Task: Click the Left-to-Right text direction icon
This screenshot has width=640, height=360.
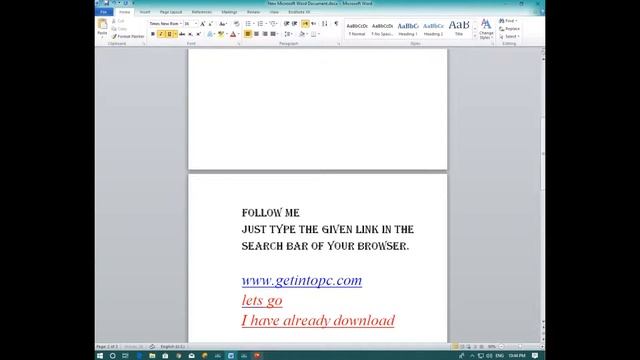Action: click(x=305, y=24)
